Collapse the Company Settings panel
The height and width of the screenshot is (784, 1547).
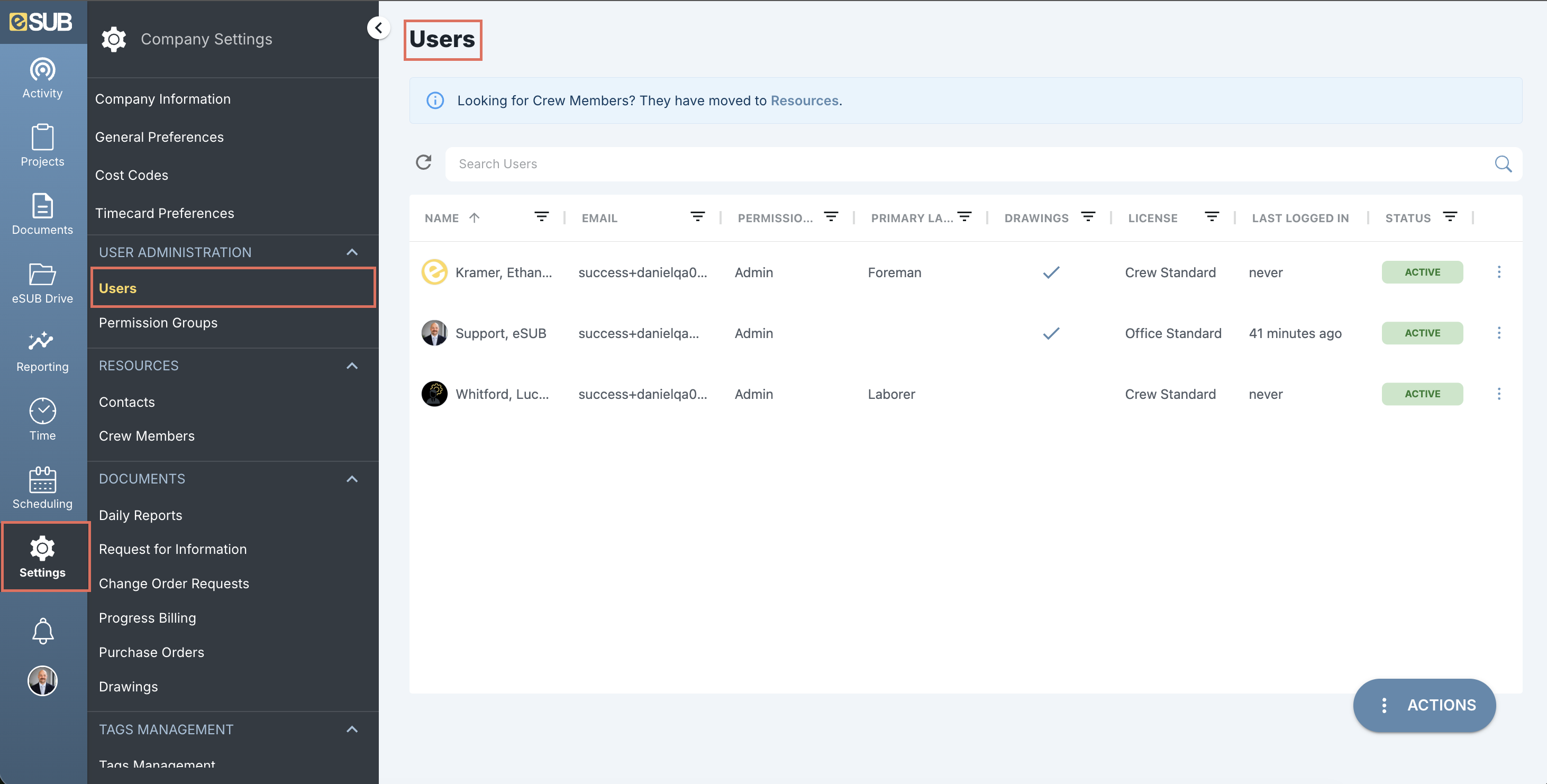click(378, 28)
